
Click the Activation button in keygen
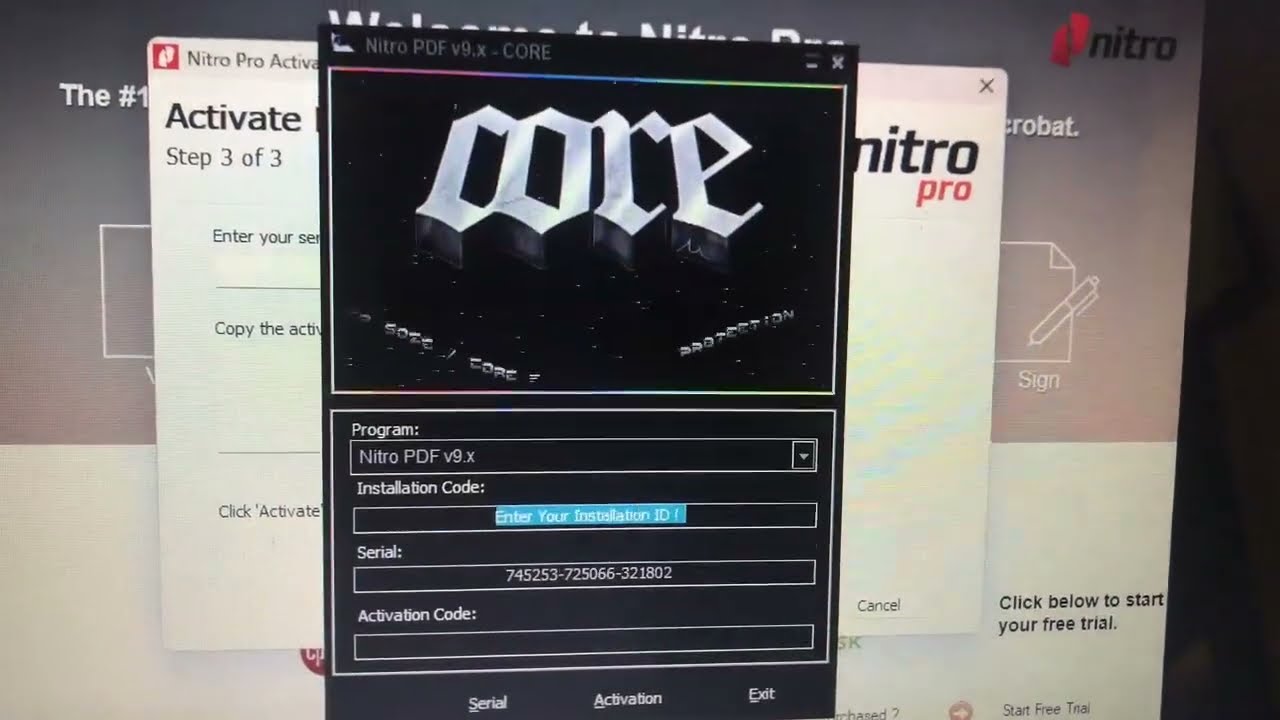coord(627,699)
